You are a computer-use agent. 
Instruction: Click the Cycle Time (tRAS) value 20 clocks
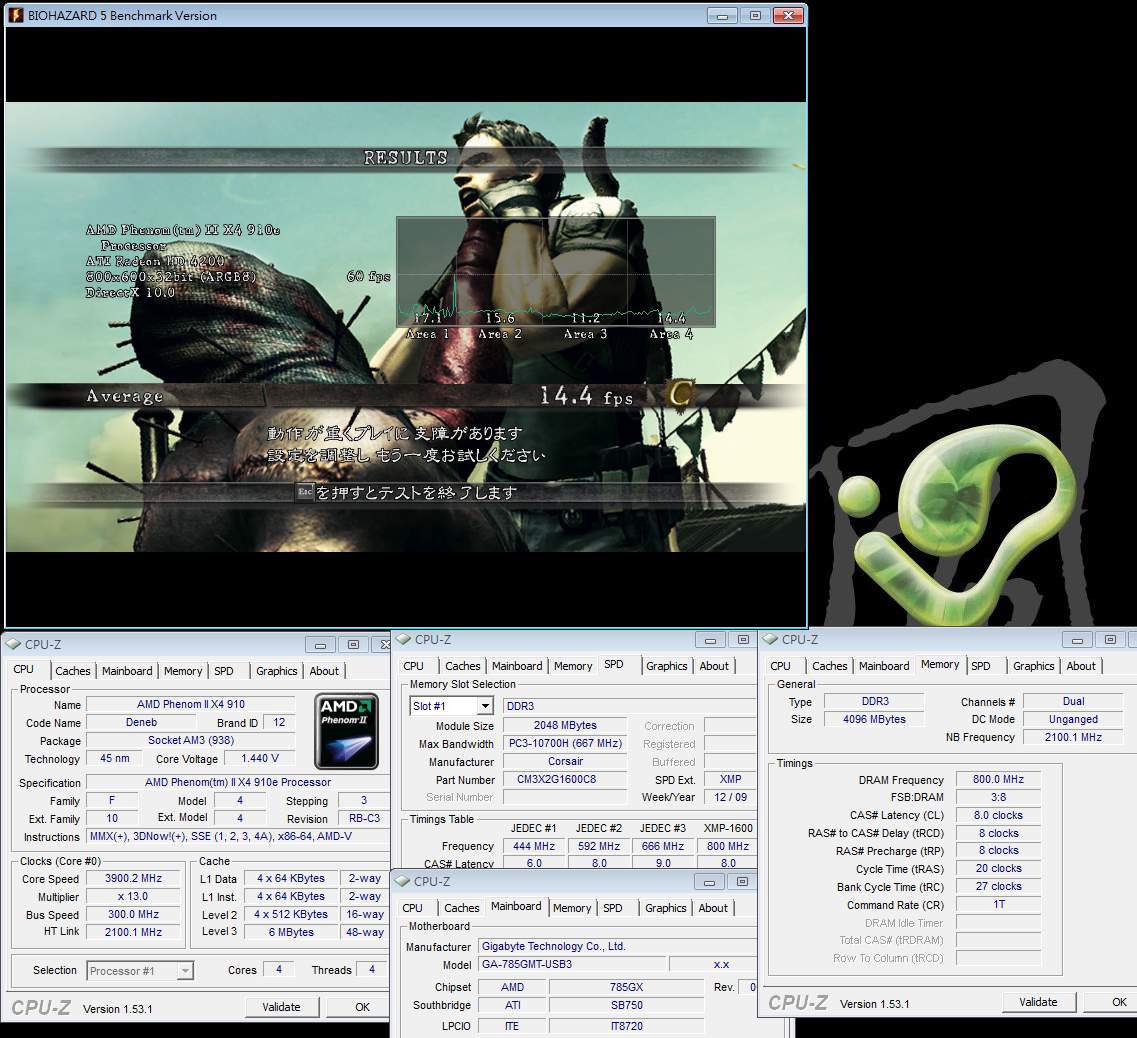pyautogui.click(x=998, y=868)
